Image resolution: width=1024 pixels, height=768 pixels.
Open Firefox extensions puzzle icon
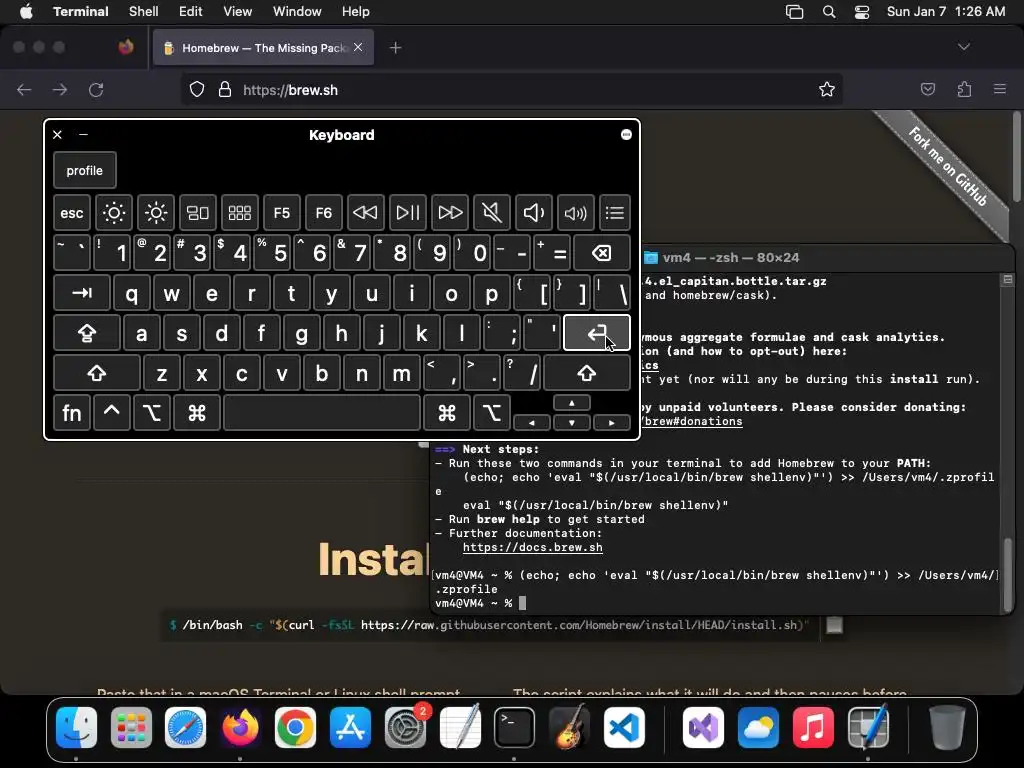tap(964, 89)
